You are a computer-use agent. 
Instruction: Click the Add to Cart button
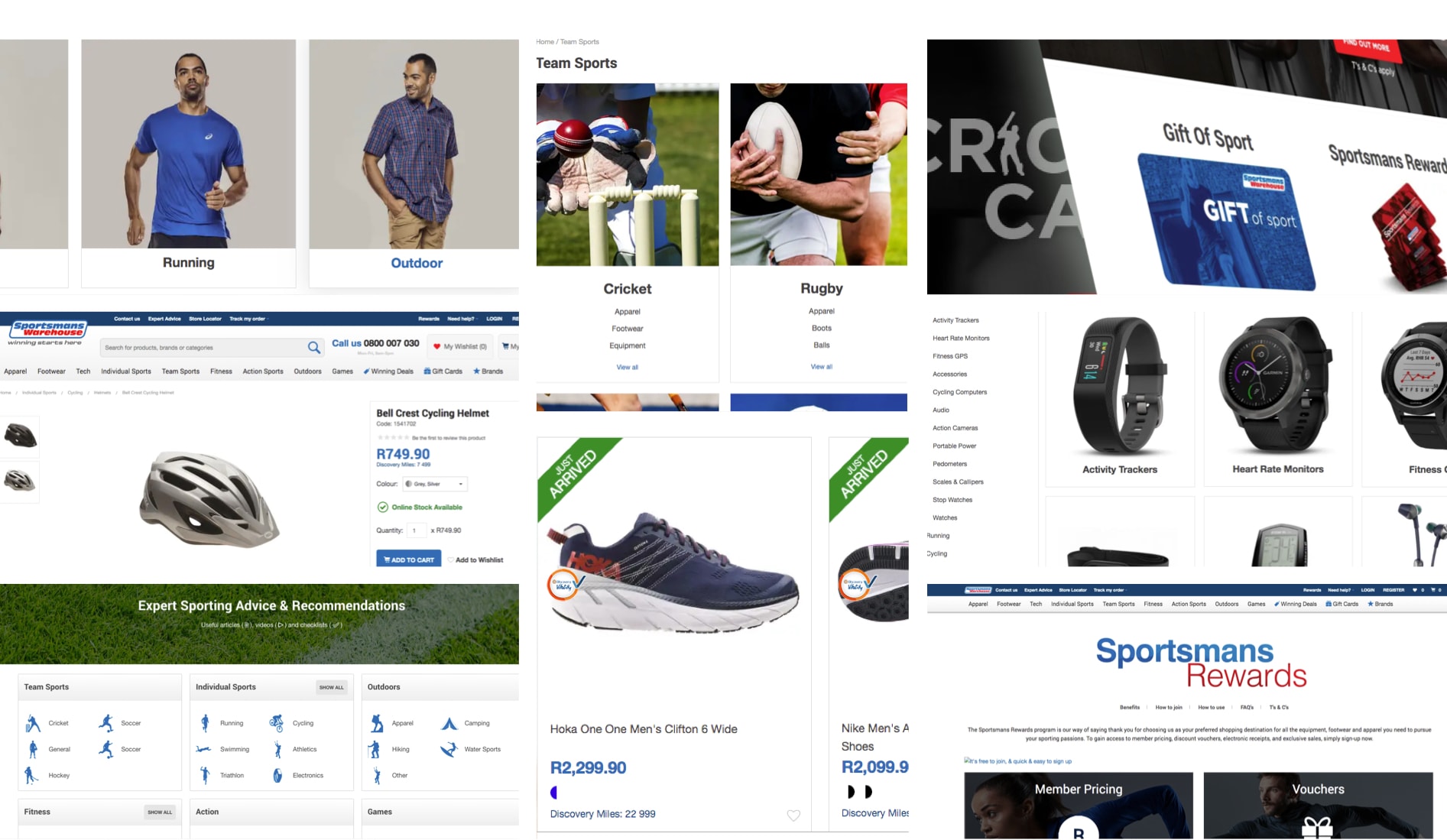pos(409,559)
